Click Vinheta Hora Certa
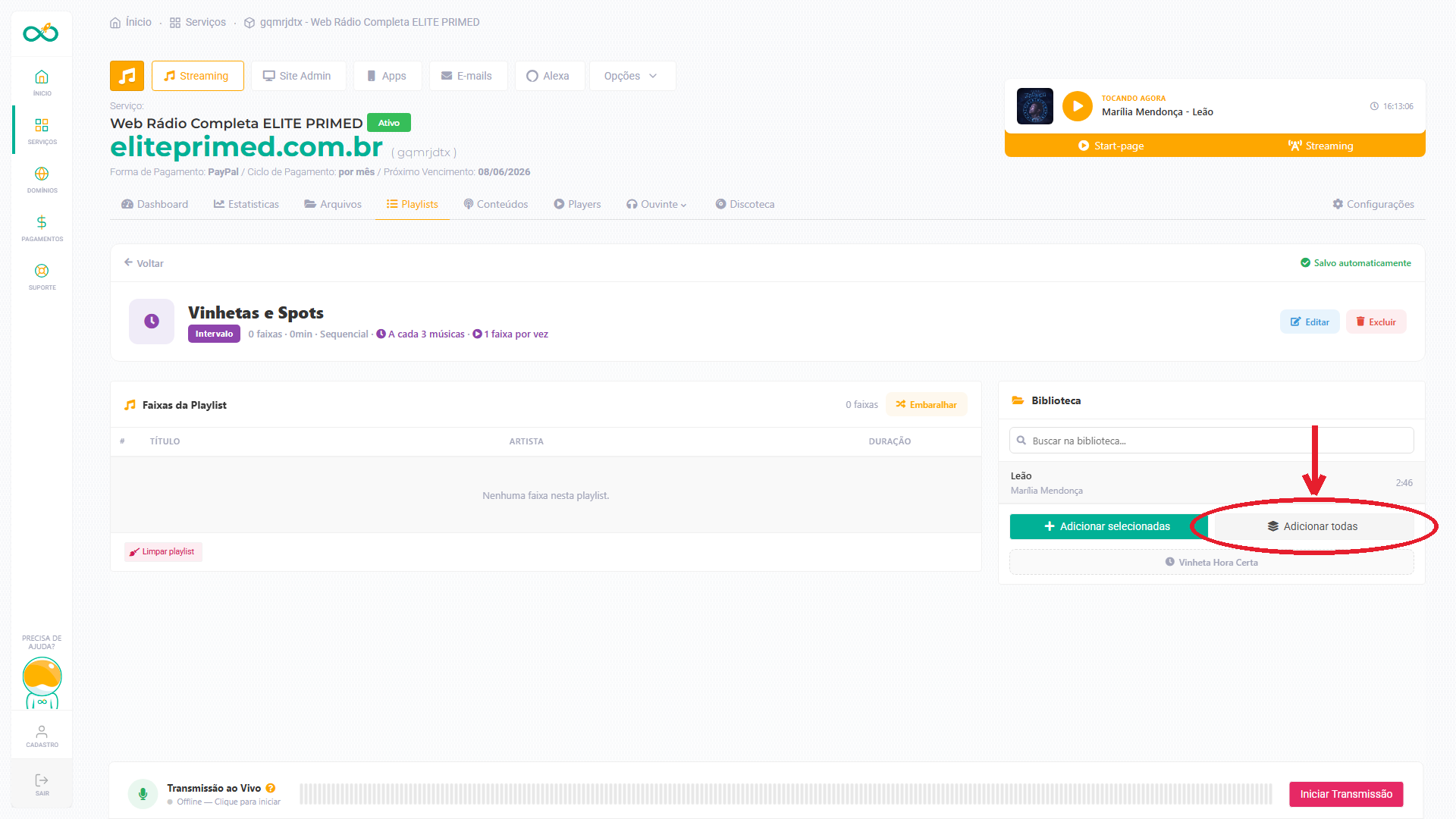Viewport: 1456px width, 819px height. [1212, 562]
